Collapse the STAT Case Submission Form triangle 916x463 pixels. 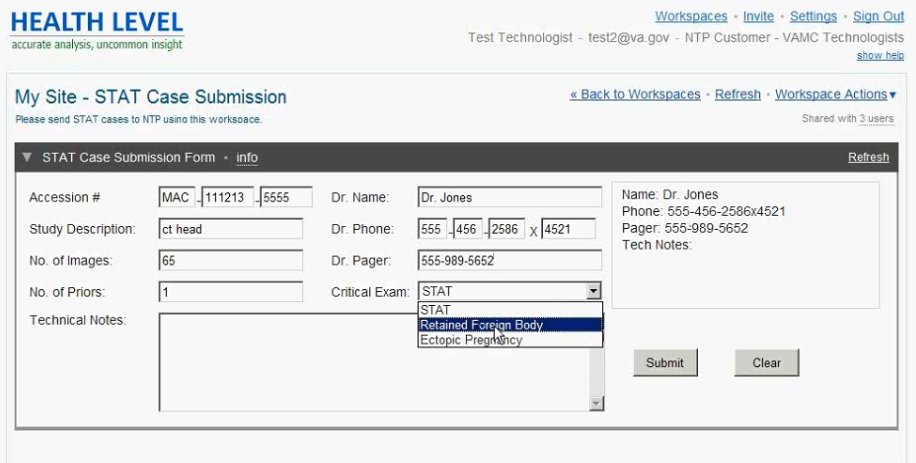(27, 157)
